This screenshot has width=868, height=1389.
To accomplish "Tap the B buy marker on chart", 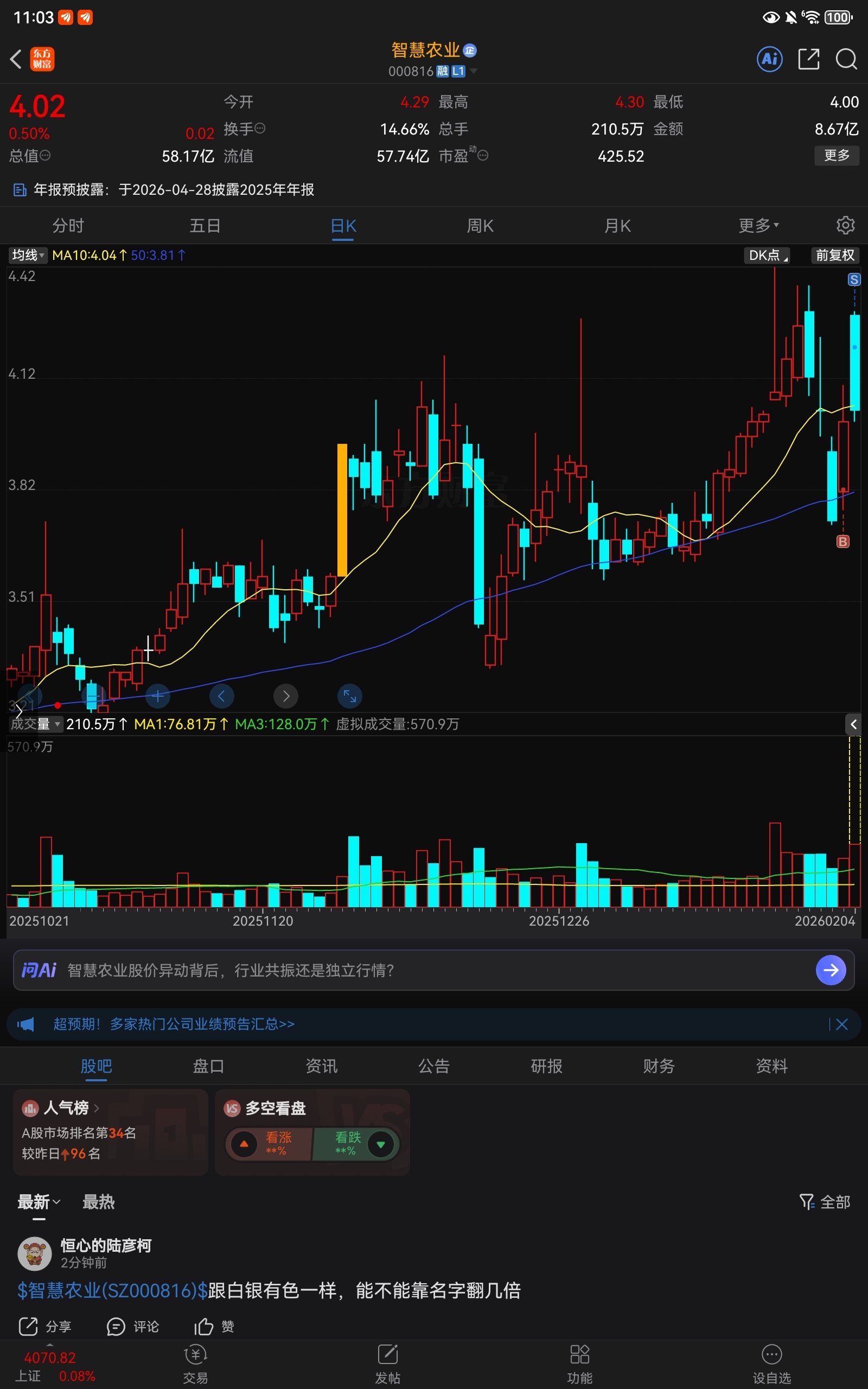I will point(843,541).
